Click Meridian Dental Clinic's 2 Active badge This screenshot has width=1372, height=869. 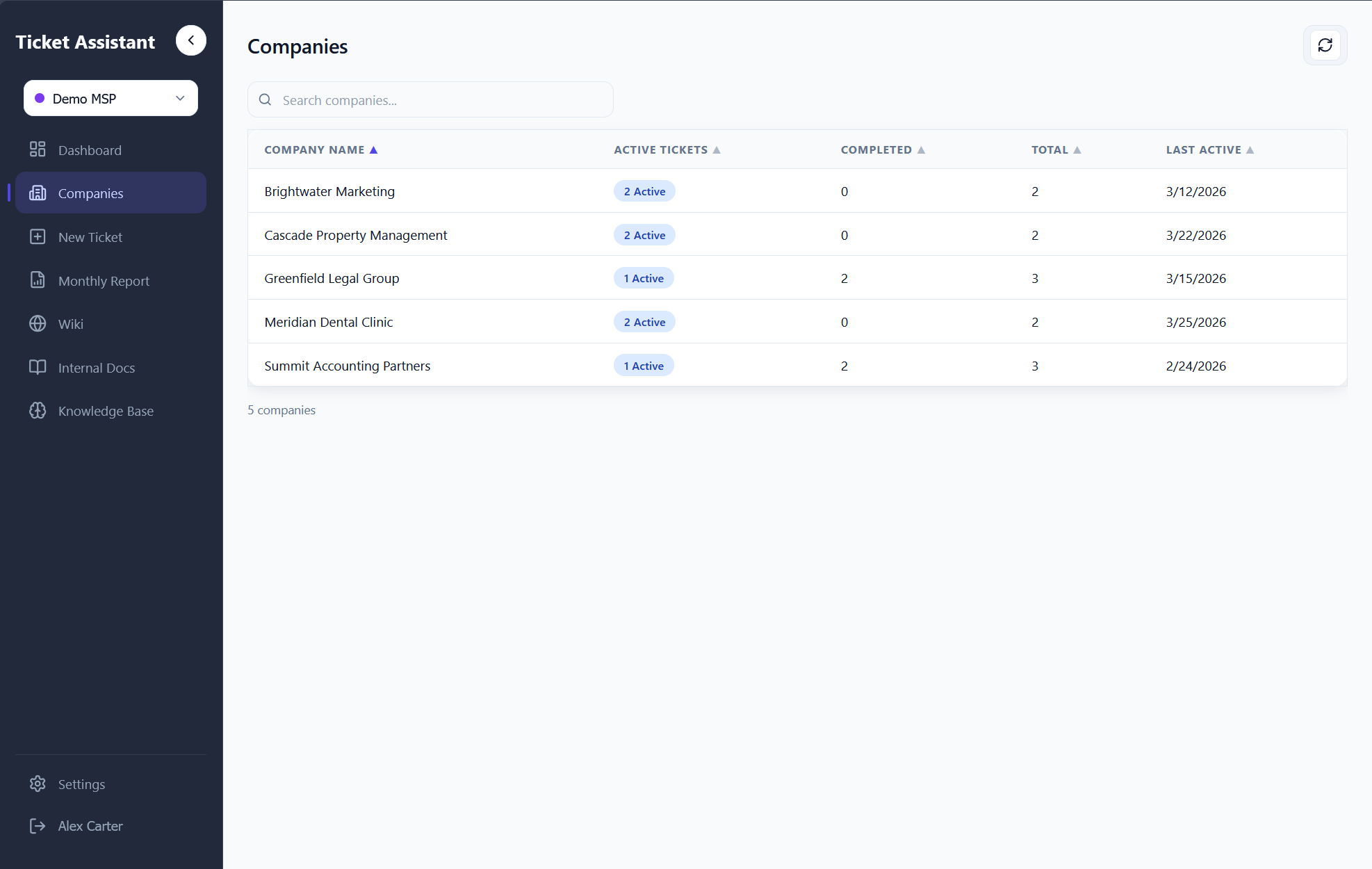(x=644, y=322)
